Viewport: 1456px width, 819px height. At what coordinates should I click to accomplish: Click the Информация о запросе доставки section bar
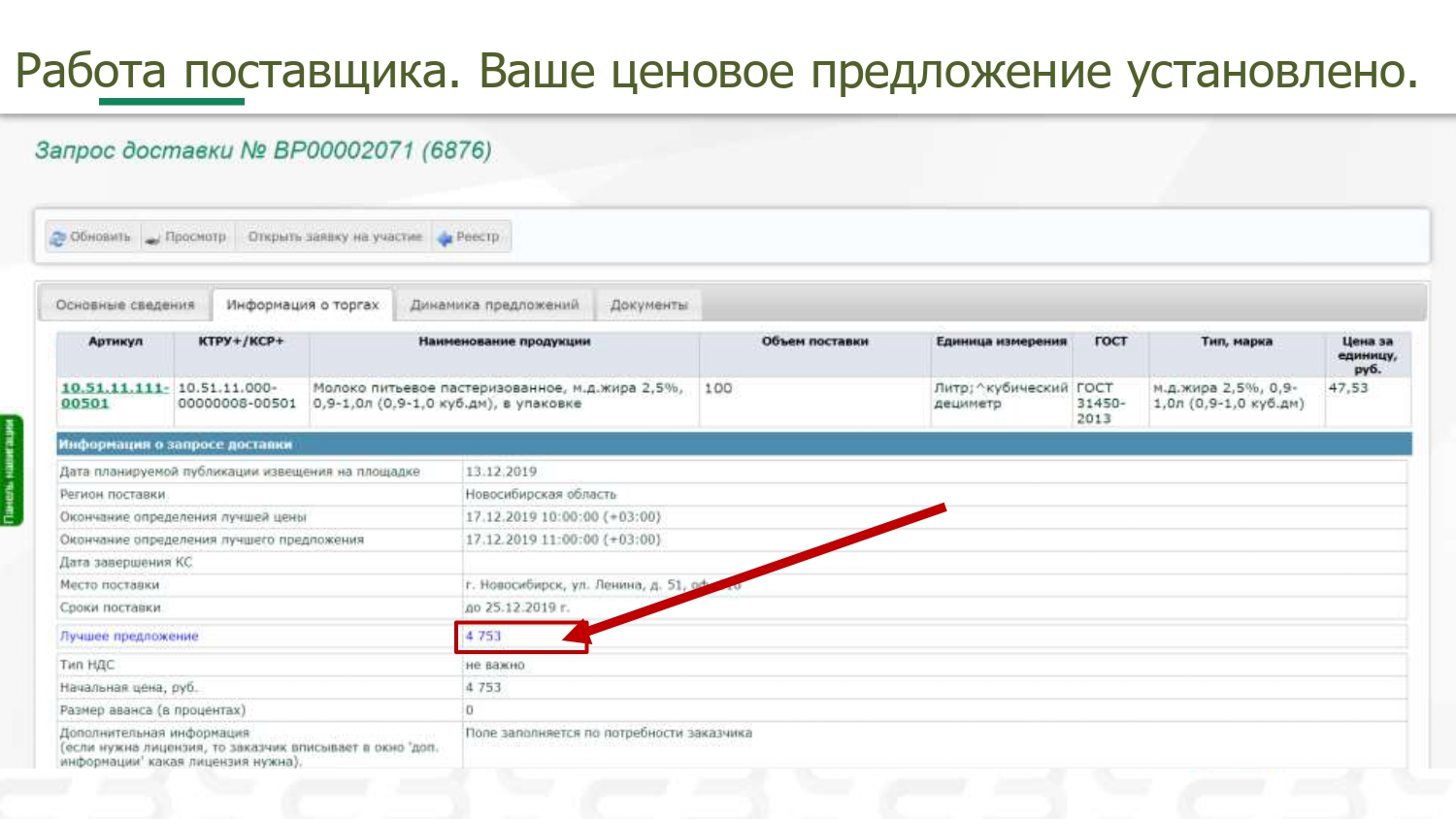733,444
